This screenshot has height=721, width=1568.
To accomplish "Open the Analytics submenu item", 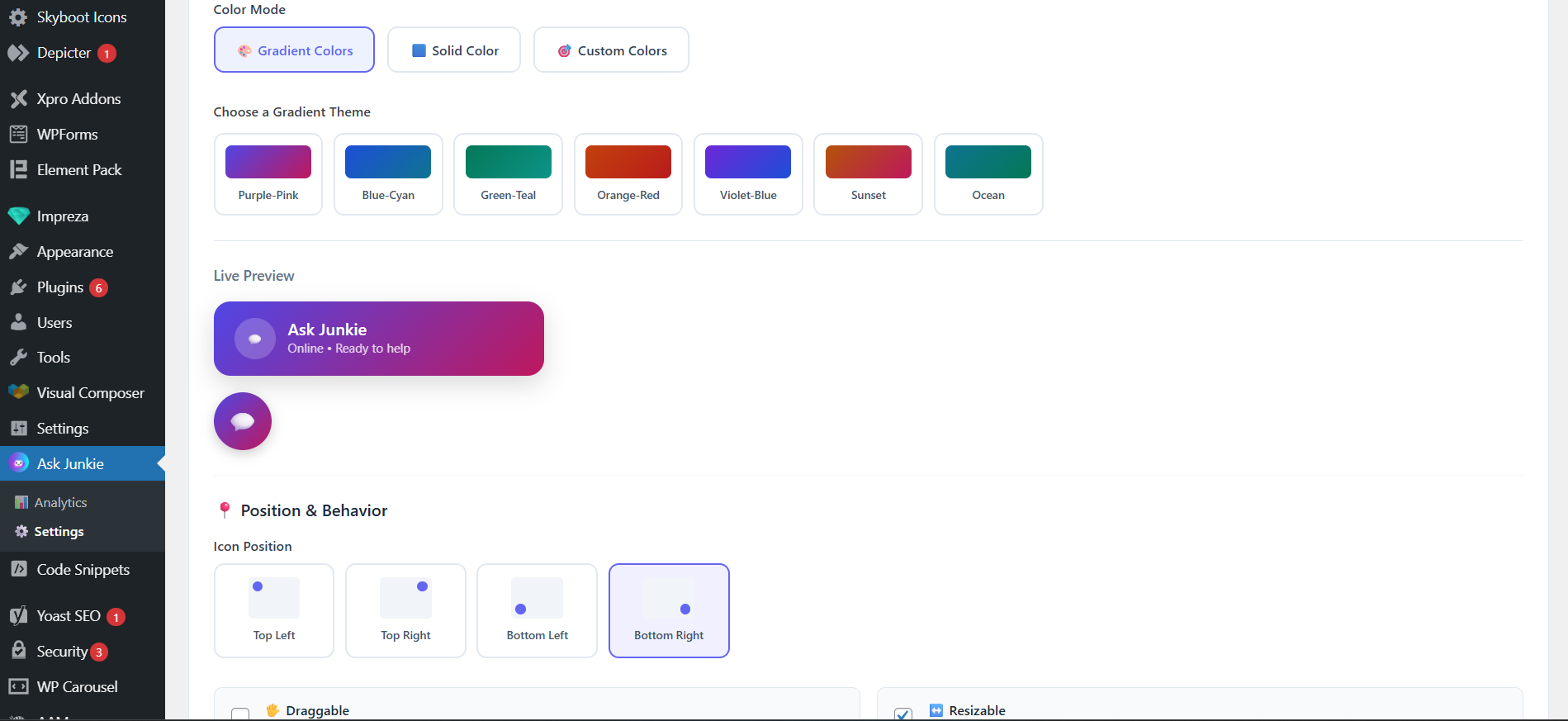I will coord(83,502).
